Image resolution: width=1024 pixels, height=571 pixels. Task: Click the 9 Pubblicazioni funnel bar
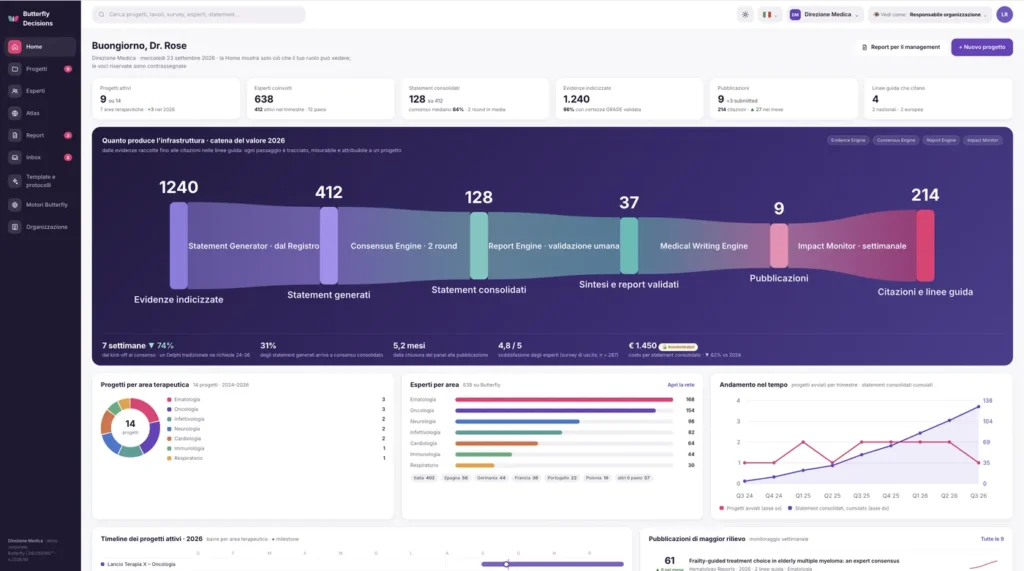pyautogui.click(x=778, y=246)
